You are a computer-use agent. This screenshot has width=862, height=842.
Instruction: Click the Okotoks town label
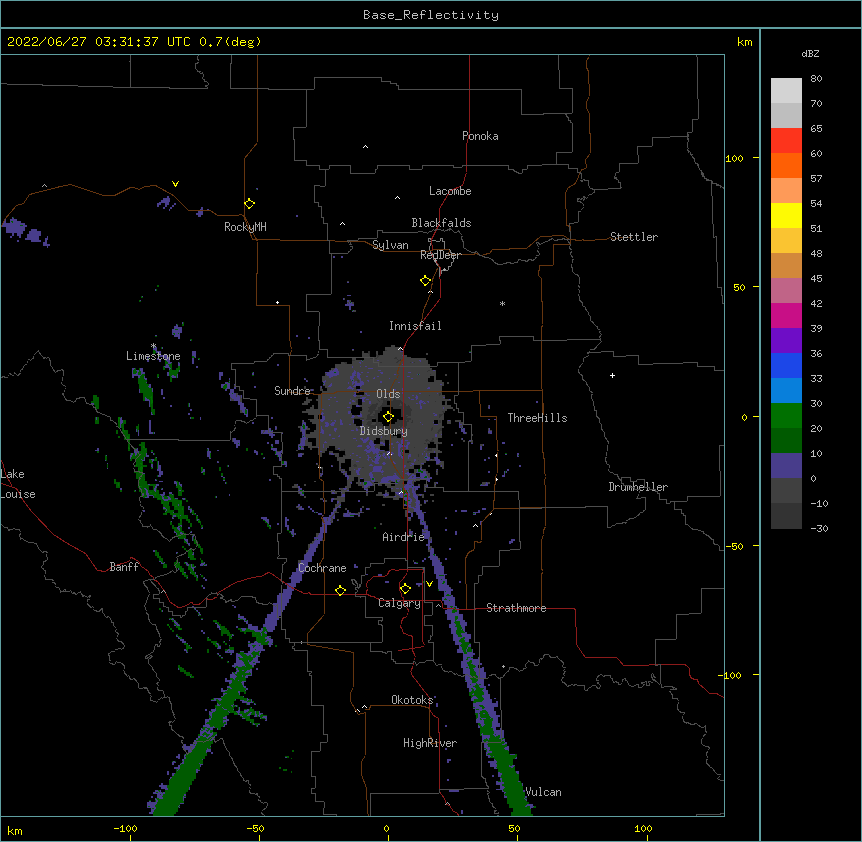(x=412, y=700)
